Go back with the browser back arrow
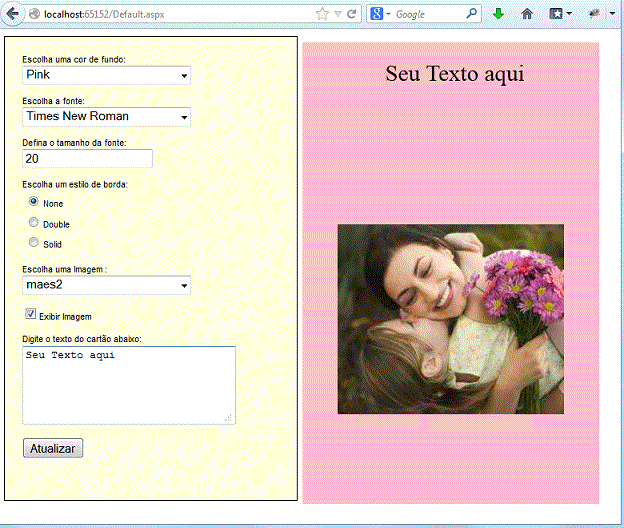Viewport: 624px width, 528px height. [12, 14]
